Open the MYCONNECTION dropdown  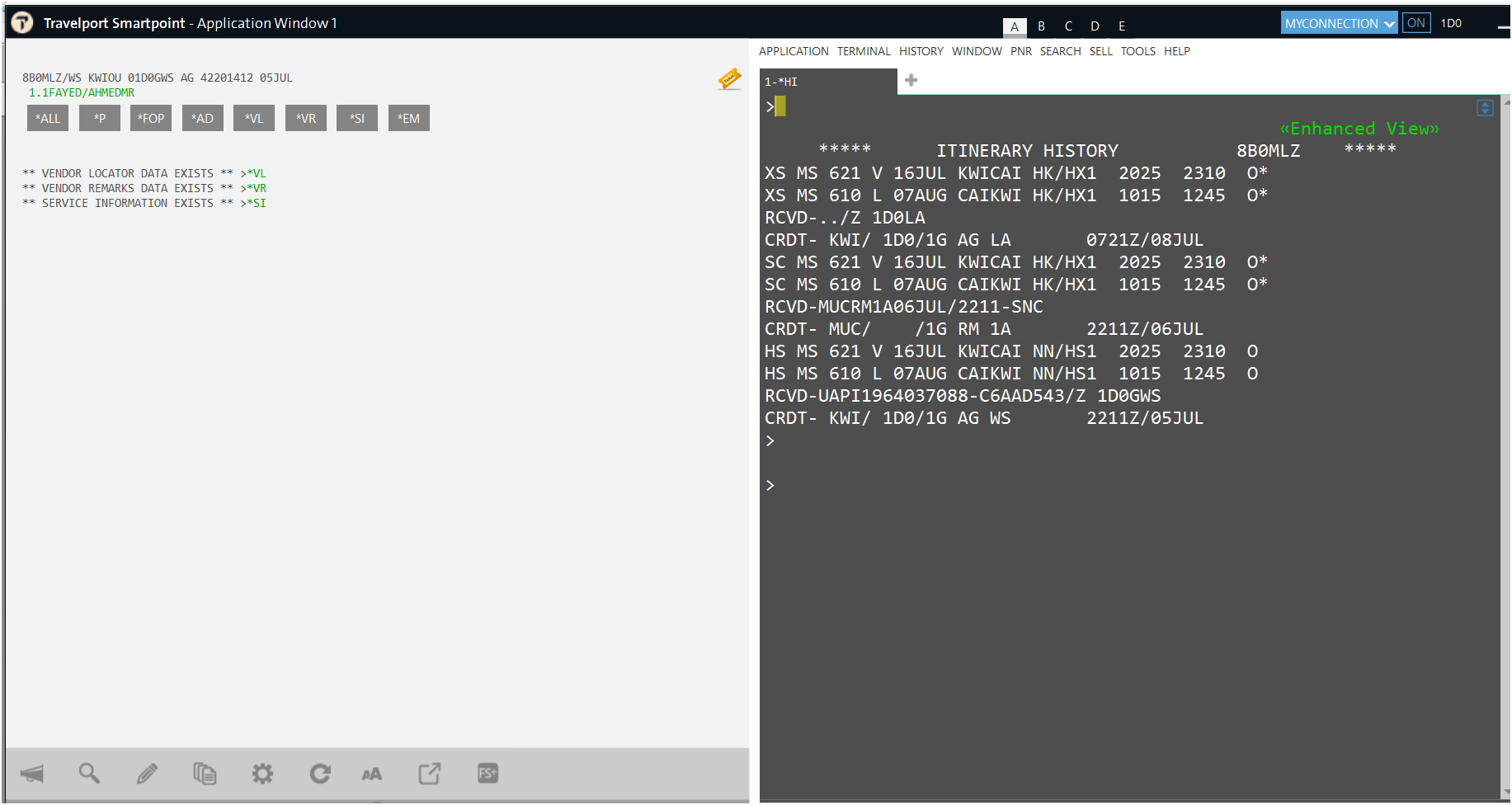1339,23
